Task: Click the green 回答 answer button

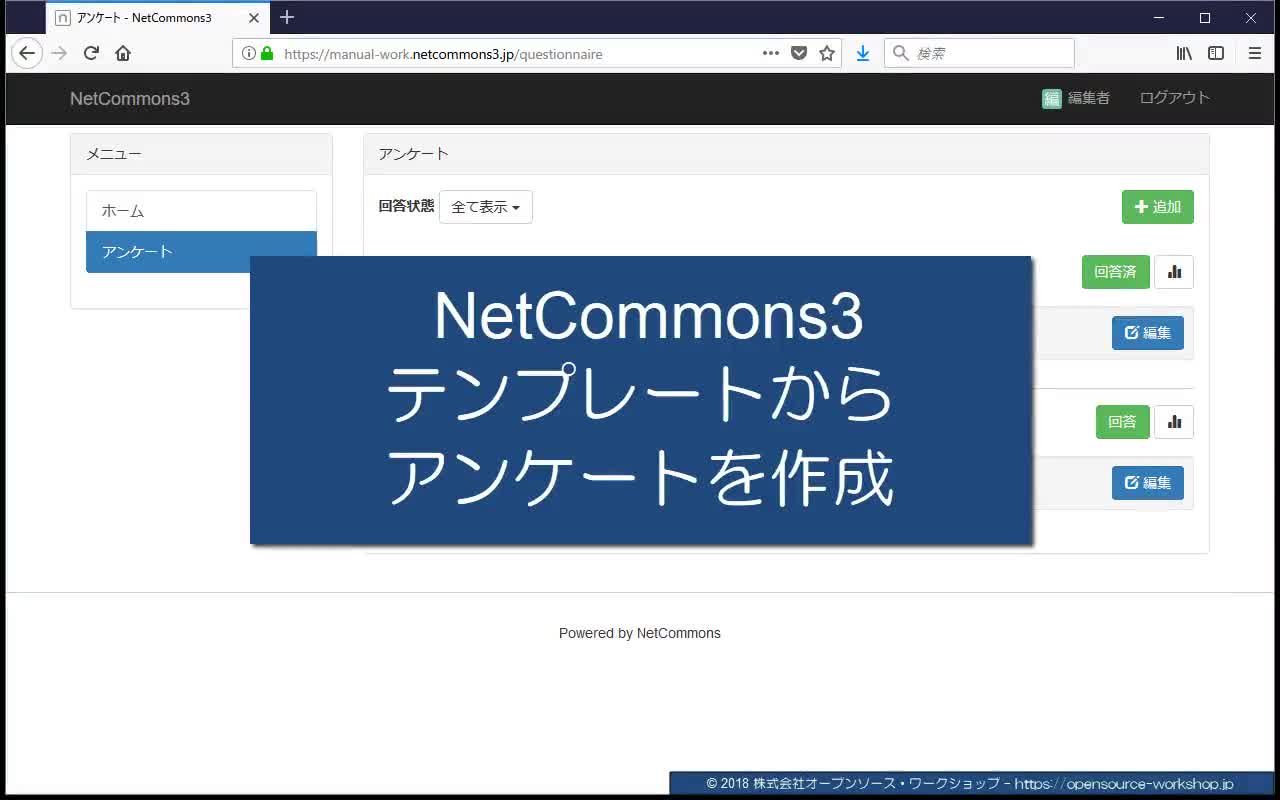Action: [x=1123, y=422]
